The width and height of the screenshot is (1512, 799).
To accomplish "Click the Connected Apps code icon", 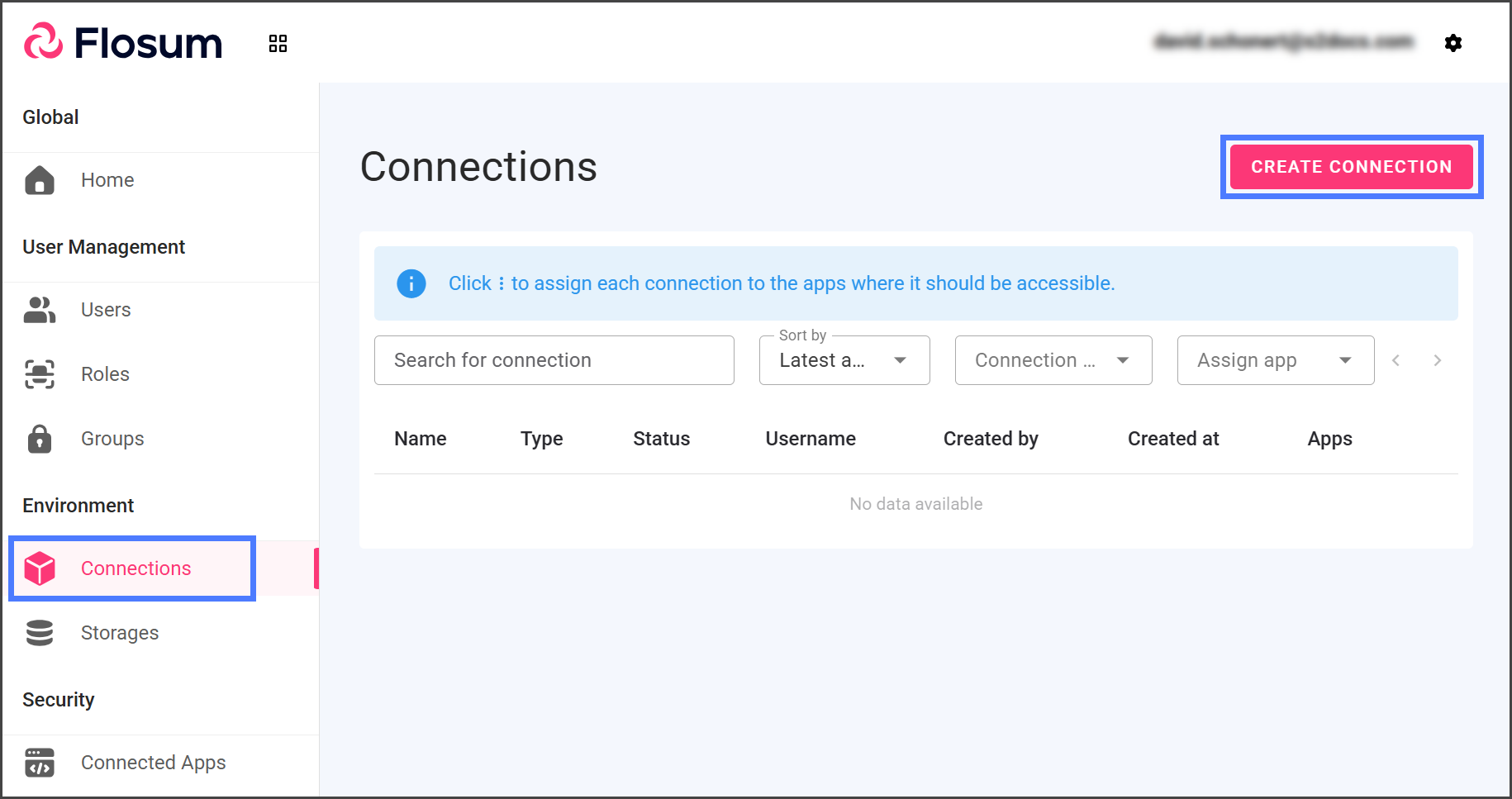I will pos(40,763).
